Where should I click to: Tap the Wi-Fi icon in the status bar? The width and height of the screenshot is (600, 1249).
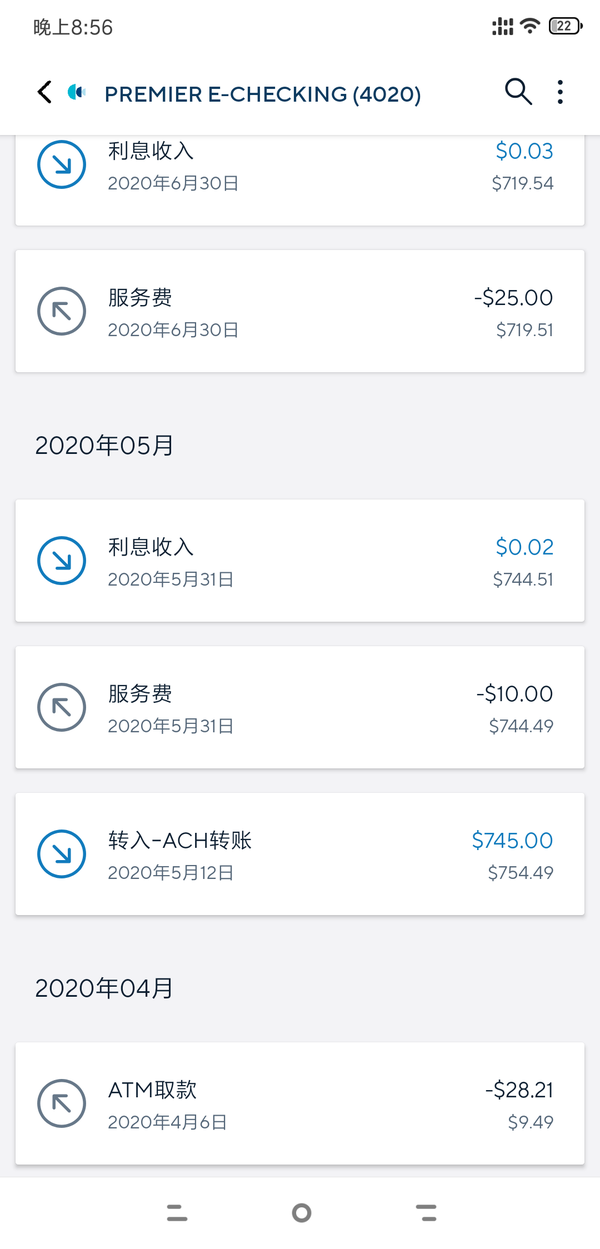coord(528,24)
